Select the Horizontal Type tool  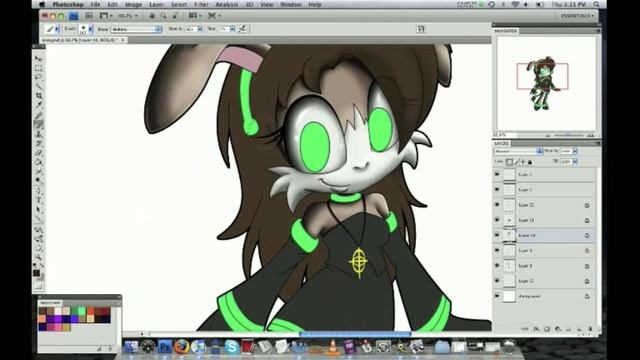coord(38,200)
